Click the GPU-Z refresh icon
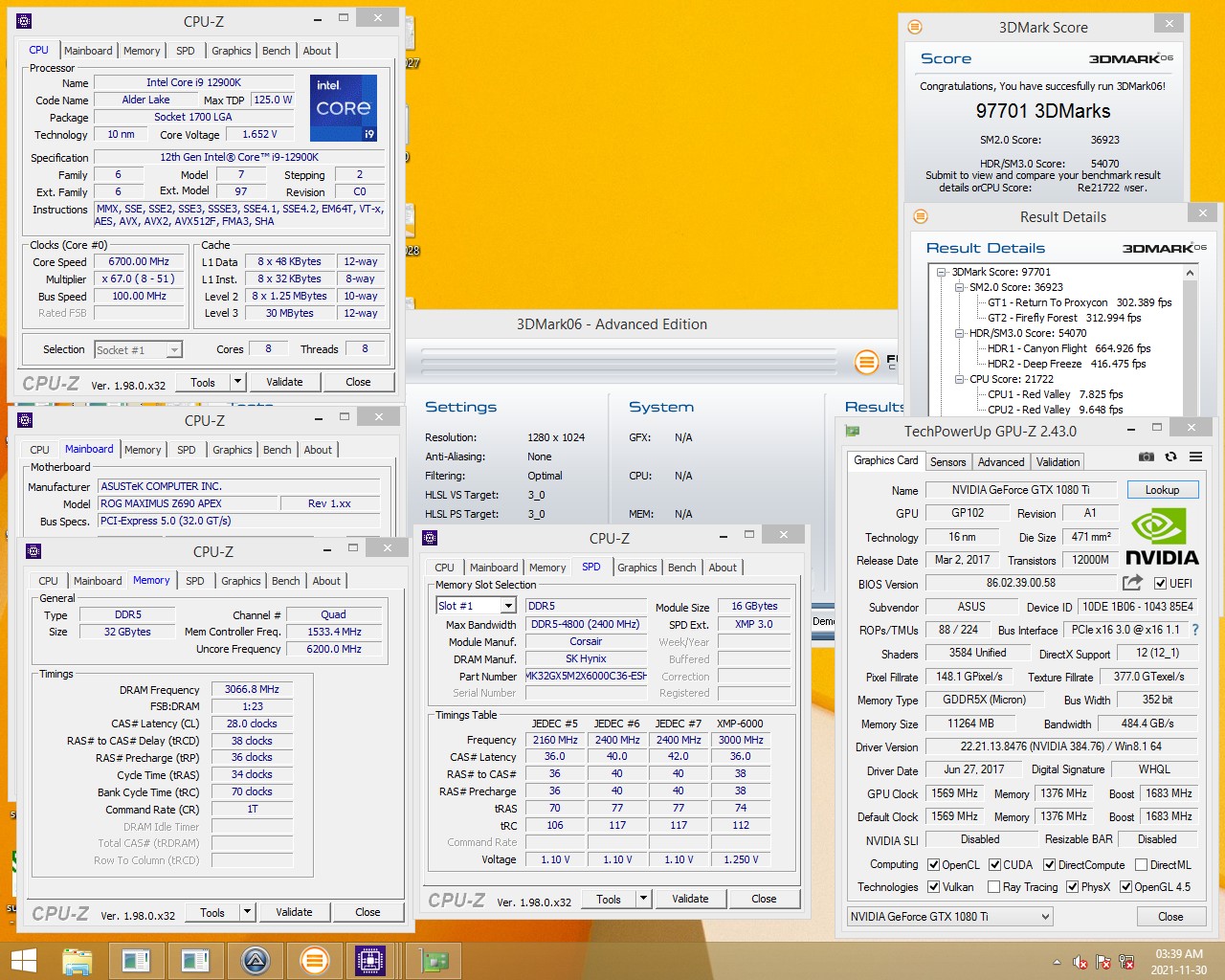 click(x=1170, y=457)
